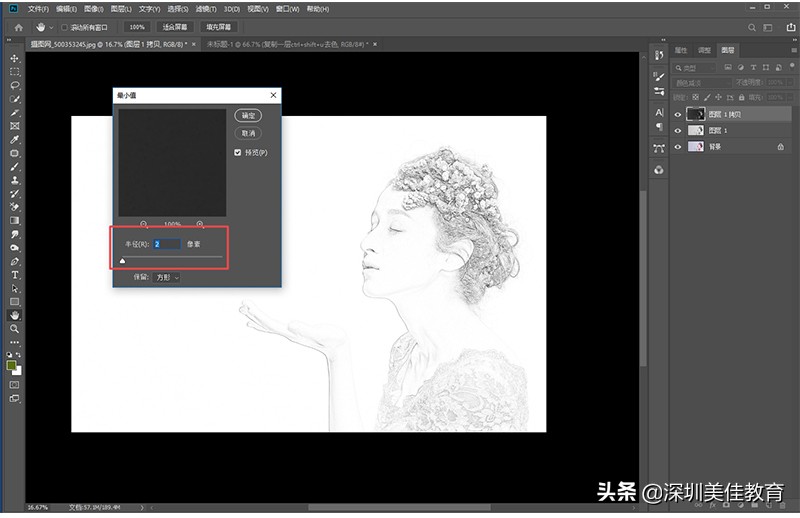Select the Smudge tool
The height and width of the screenshot is (518, 800).
point(14,234)
